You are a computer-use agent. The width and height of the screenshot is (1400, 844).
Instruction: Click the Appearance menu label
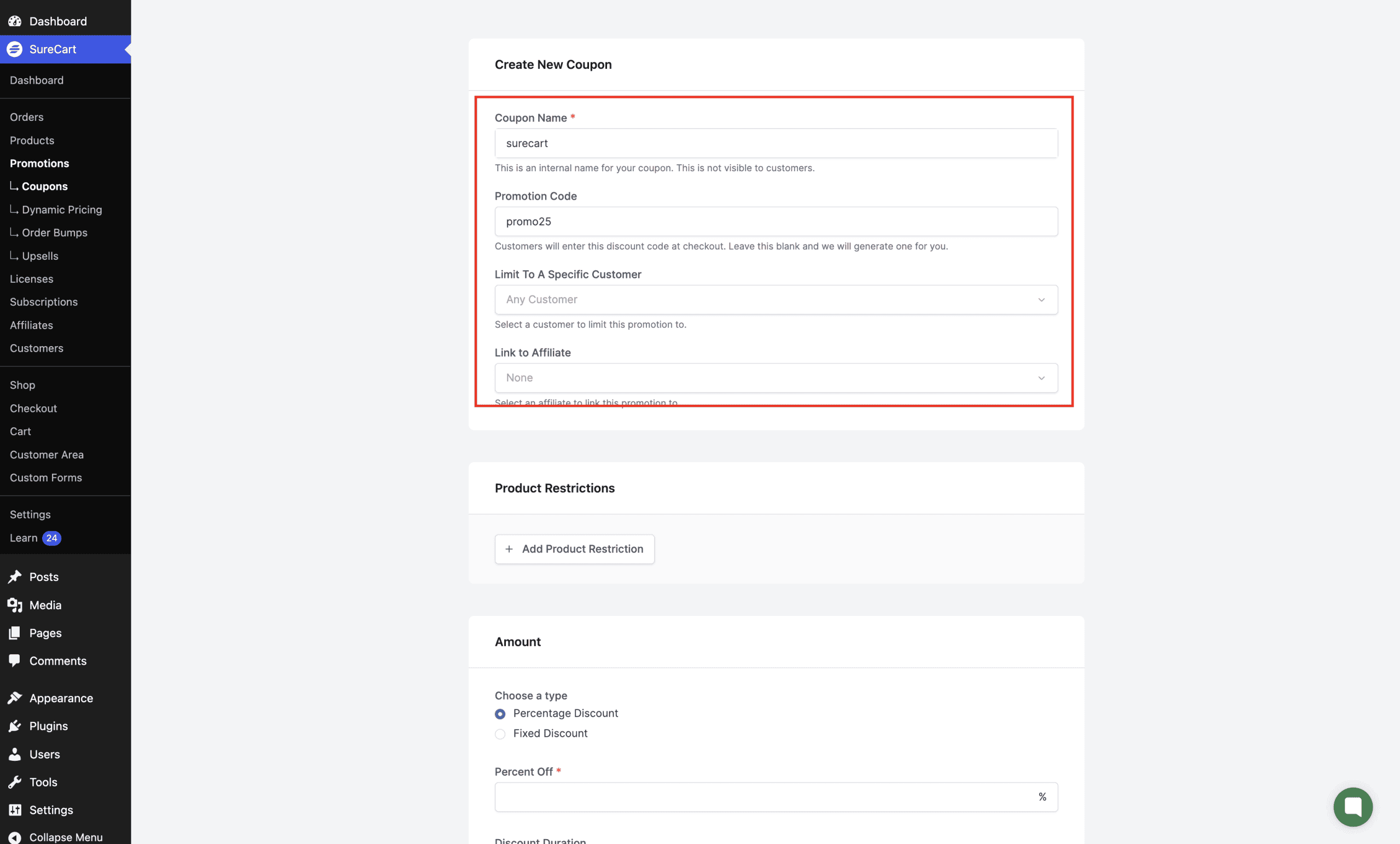click(x=61, y=698)
